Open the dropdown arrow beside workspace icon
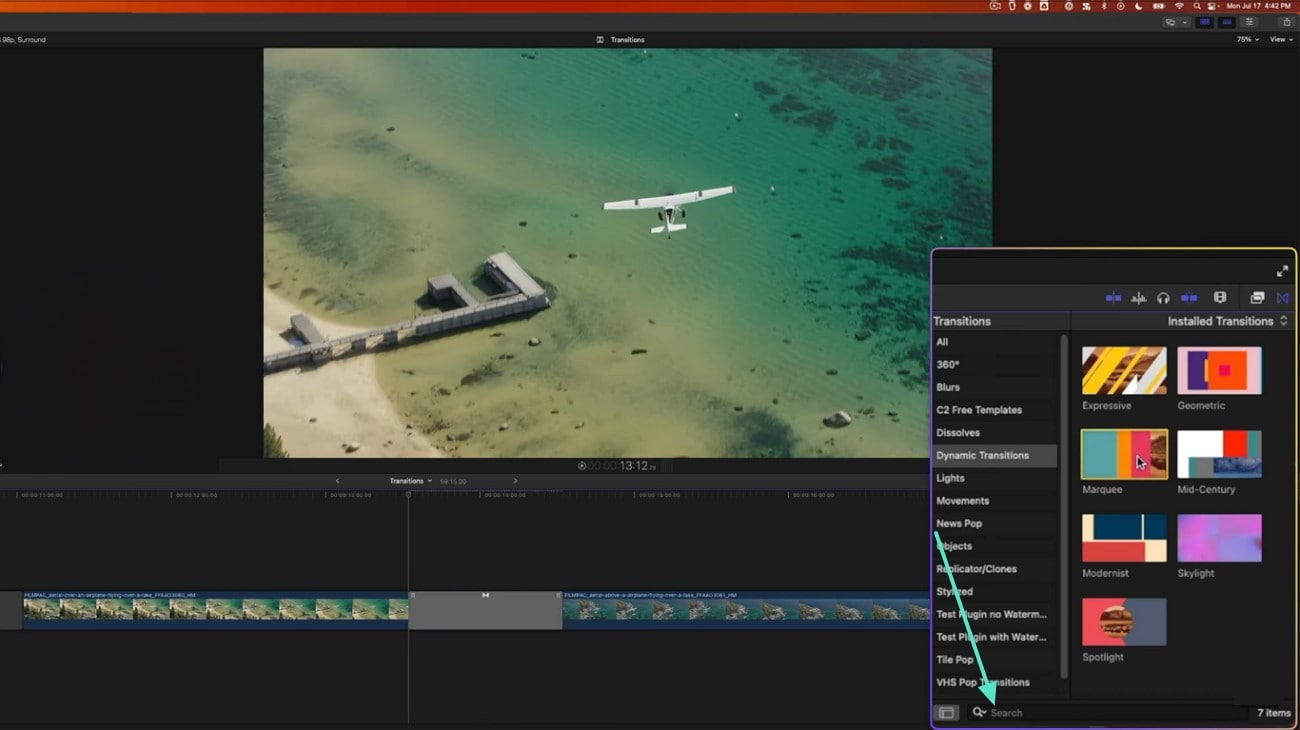The image size is (1300, 730). coord(1184,22)
